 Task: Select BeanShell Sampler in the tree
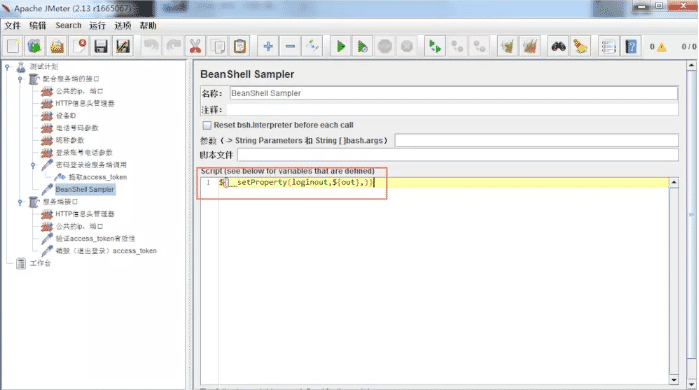[85, 189]
